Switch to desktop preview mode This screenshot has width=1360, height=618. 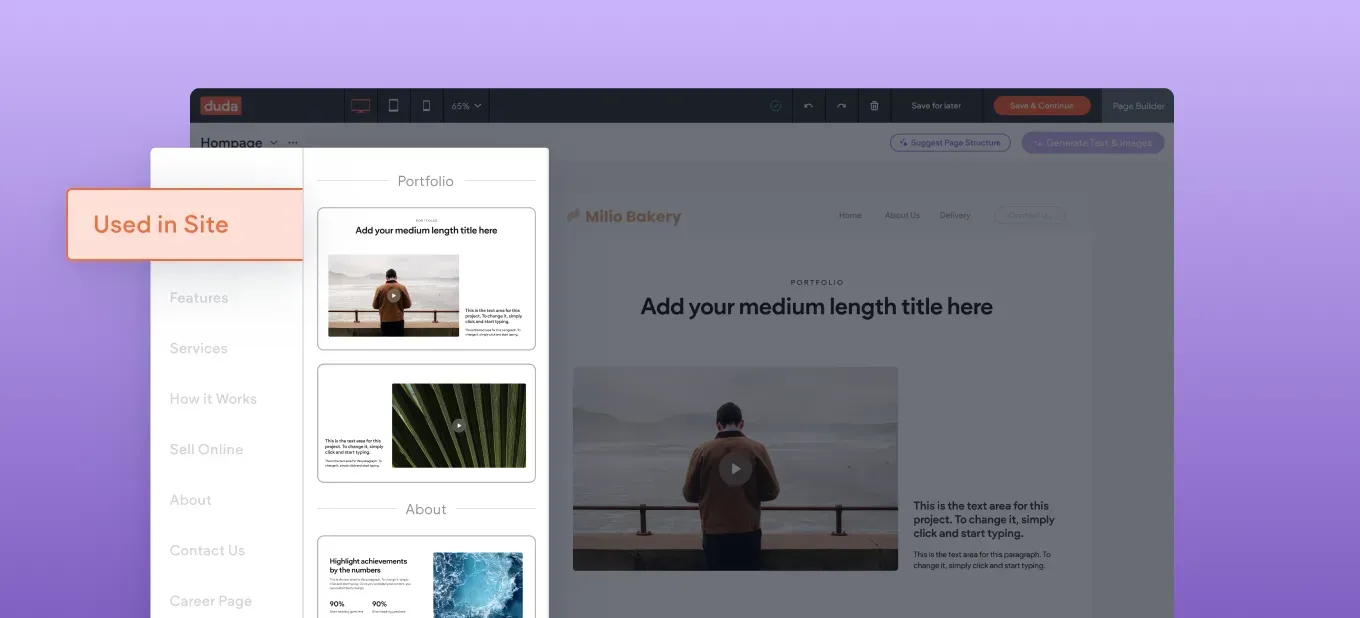pyautogui.click(x=360, y=106)
